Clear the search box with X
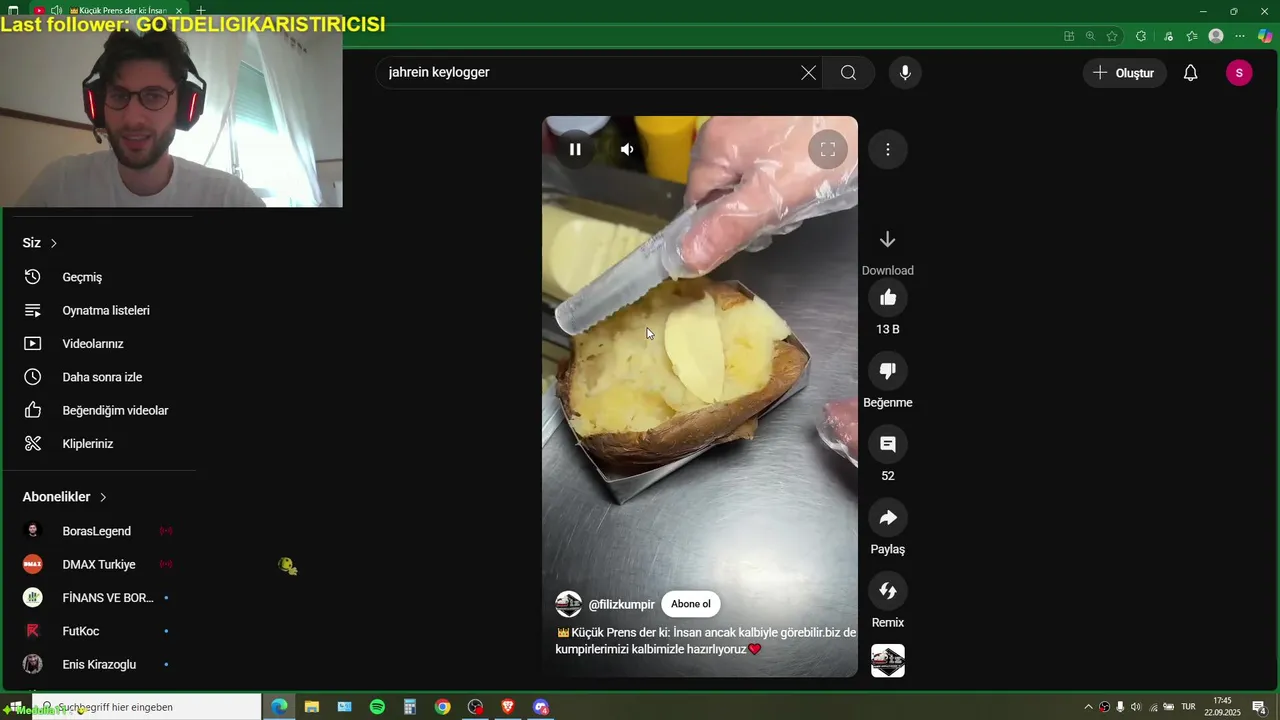Image resolution: width=1280 pixels, height=720 pixels. pos(808,72)
